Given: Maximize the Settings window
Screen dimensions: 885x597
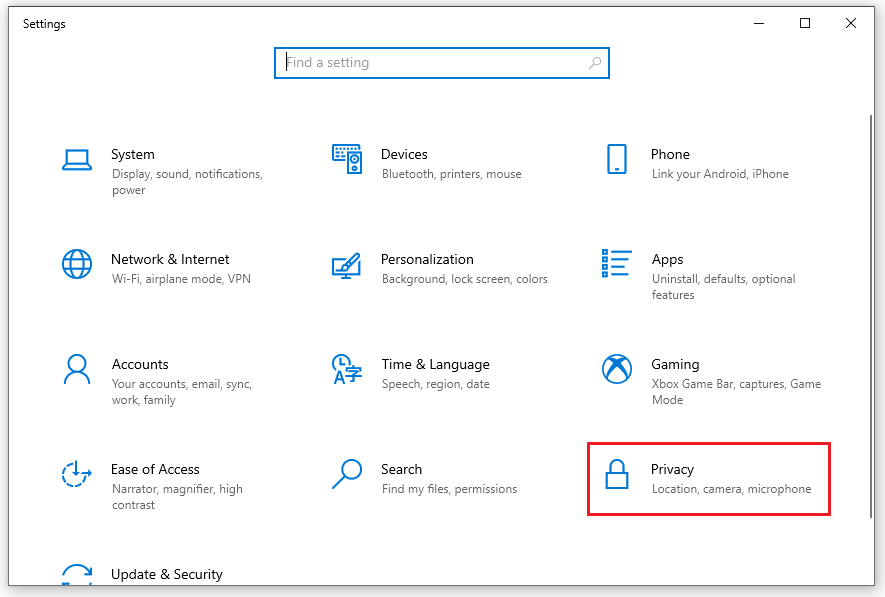Looking at the screenshot, I should click(x=805, y=23).
